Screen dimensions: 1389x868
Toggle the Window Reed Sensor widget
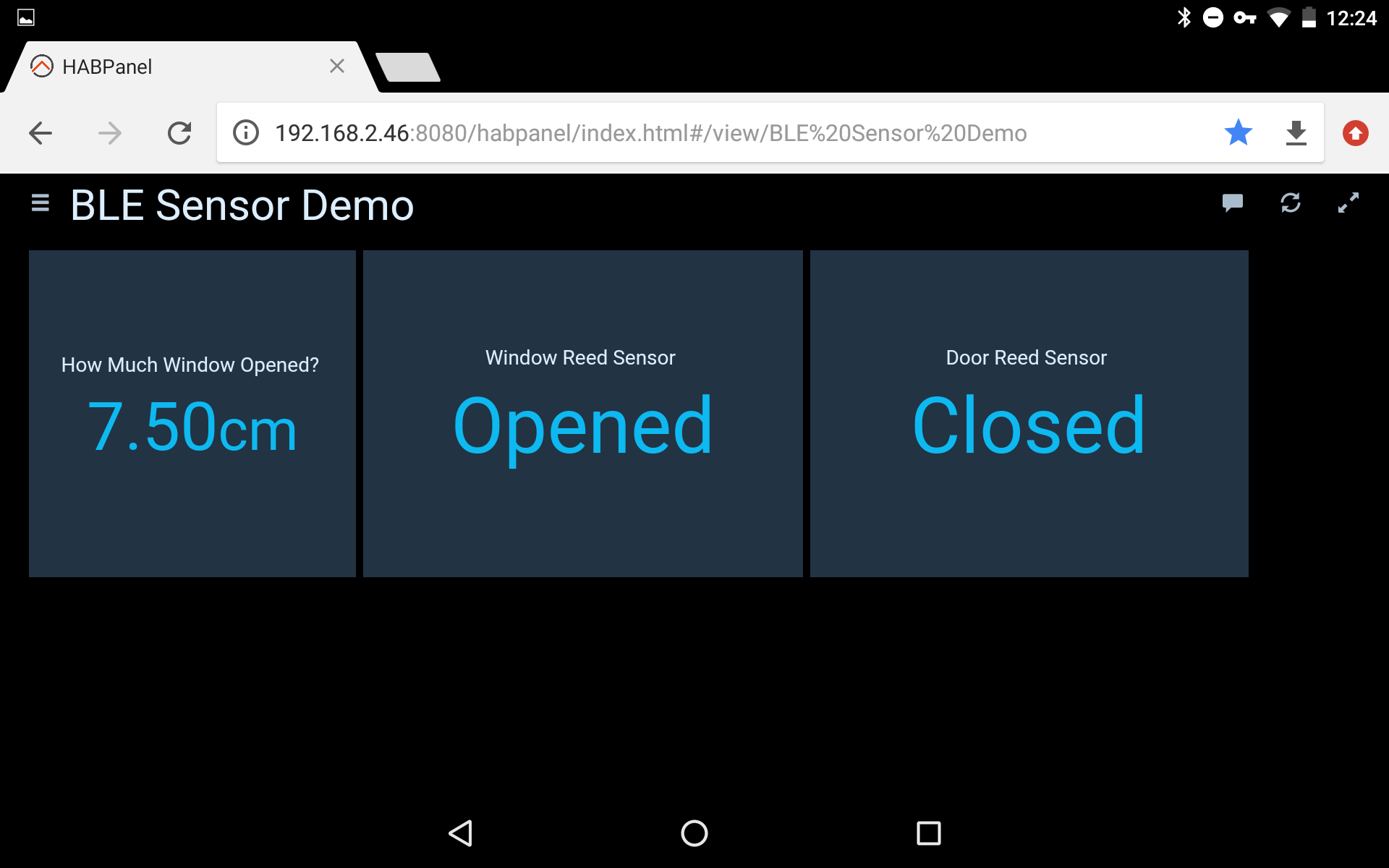[x=582, y=414]
